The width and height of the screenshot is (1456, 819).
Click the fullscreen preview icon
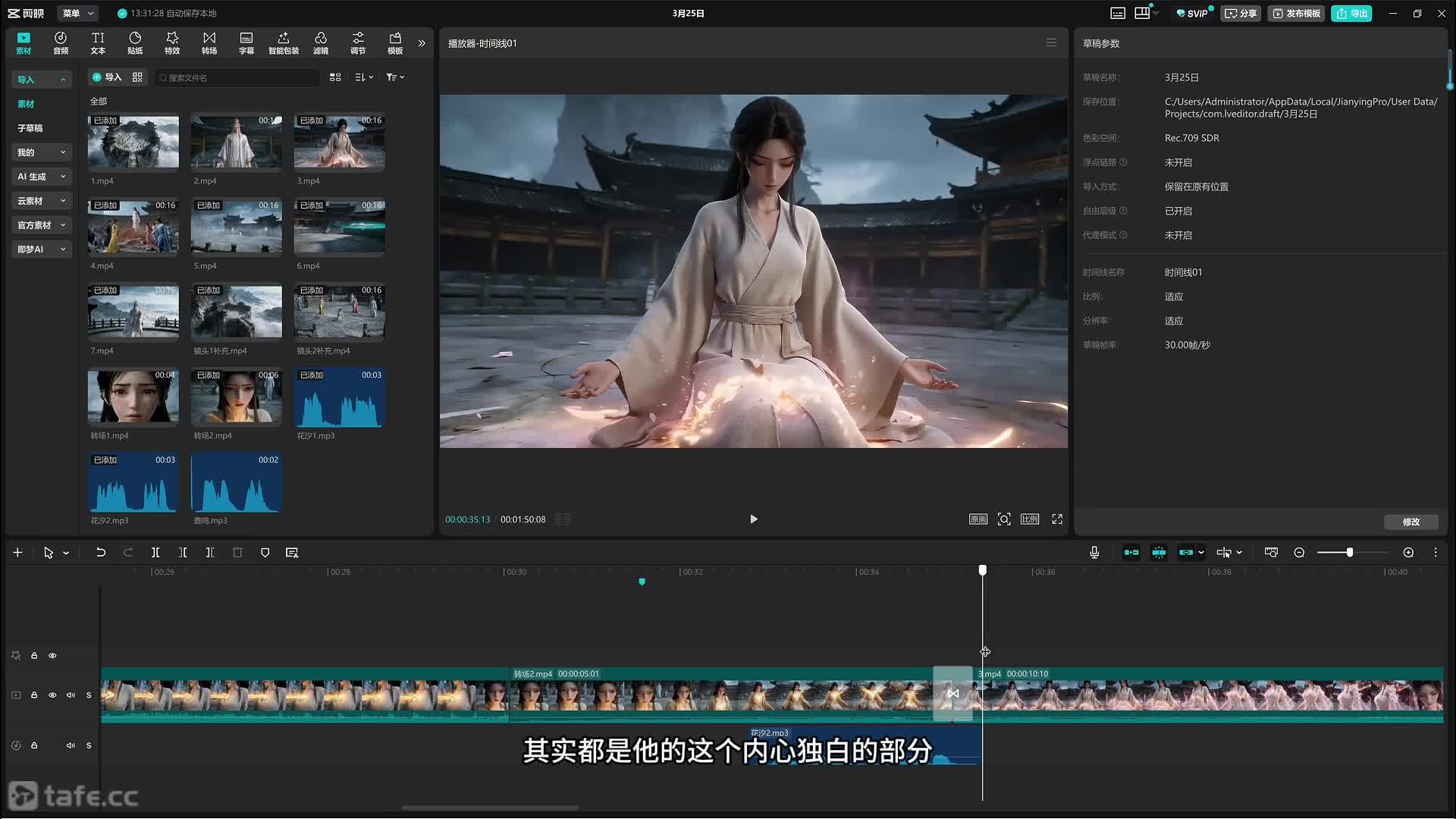[1057, 519]
